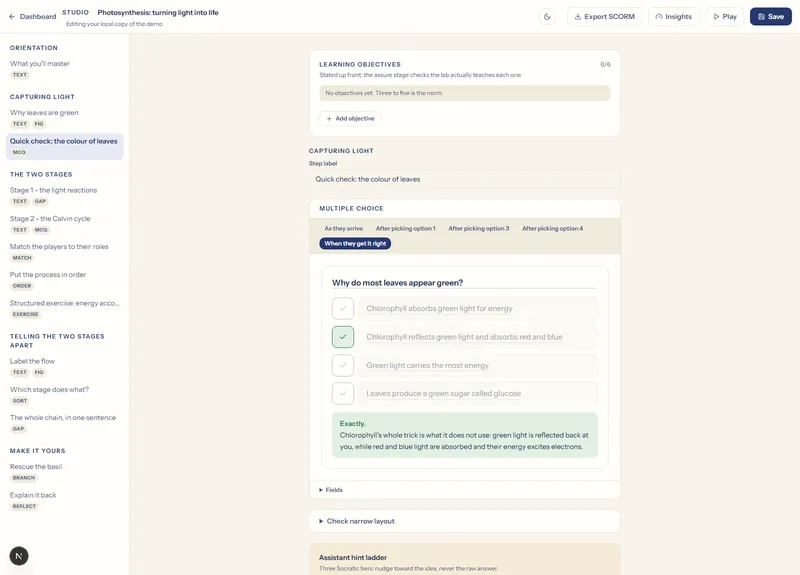Open 'Label the flow' step
The height and width of the screenshot is (575, 800).
(64, 366)
